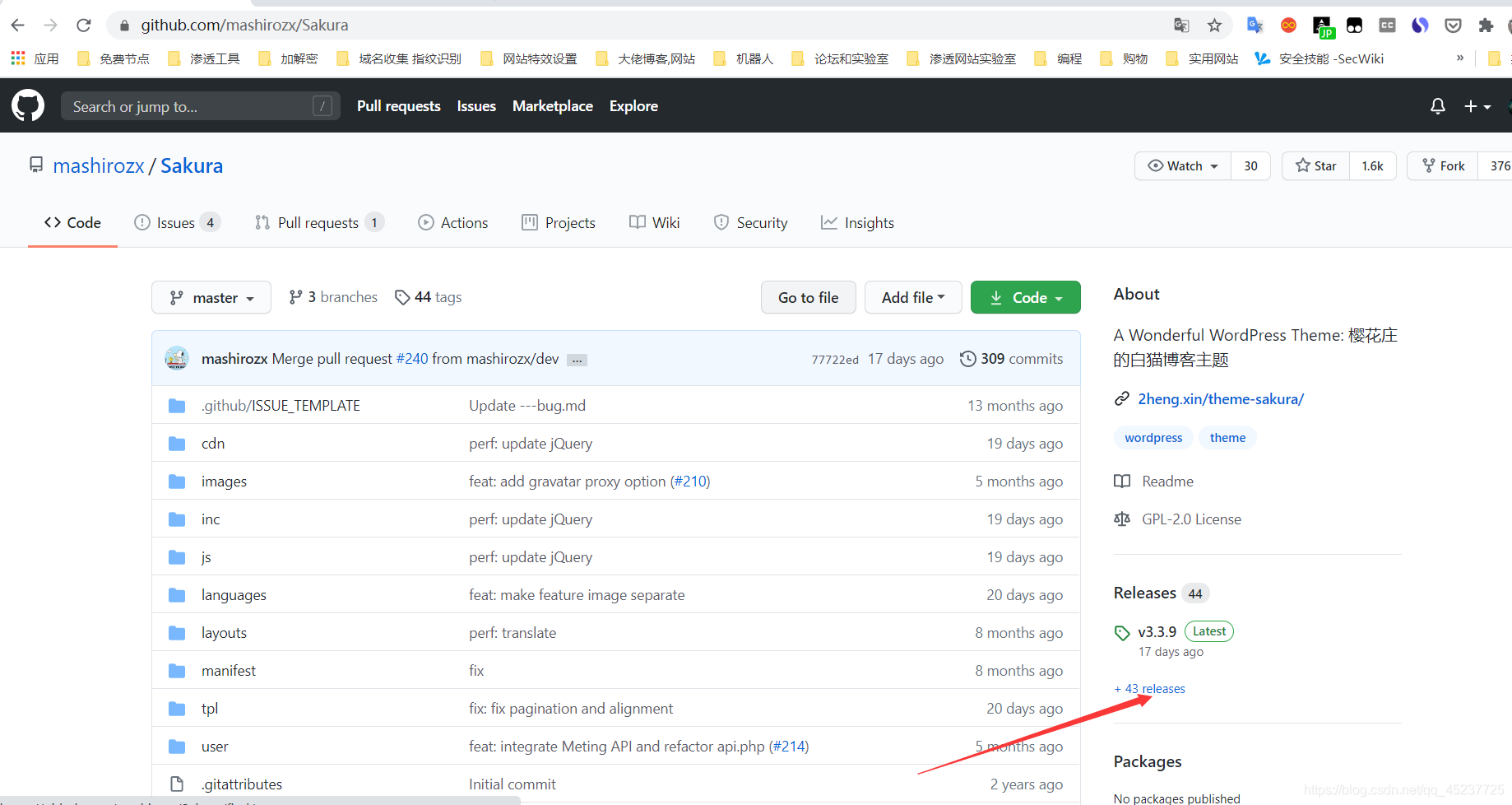Reload the page with the refresh icon
The image size is (1512, 805).
click(x=83, y=26)
